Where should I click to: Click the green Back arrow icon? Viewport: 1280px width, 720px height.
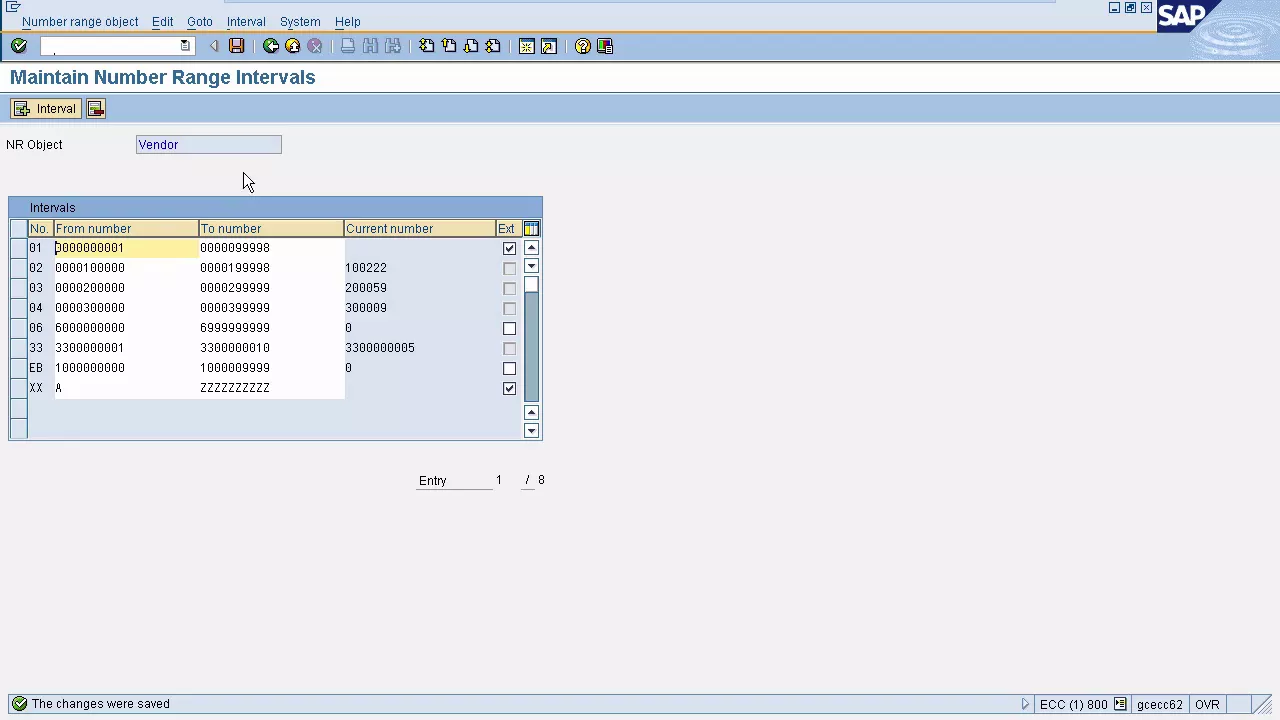(x=271, y=46)
